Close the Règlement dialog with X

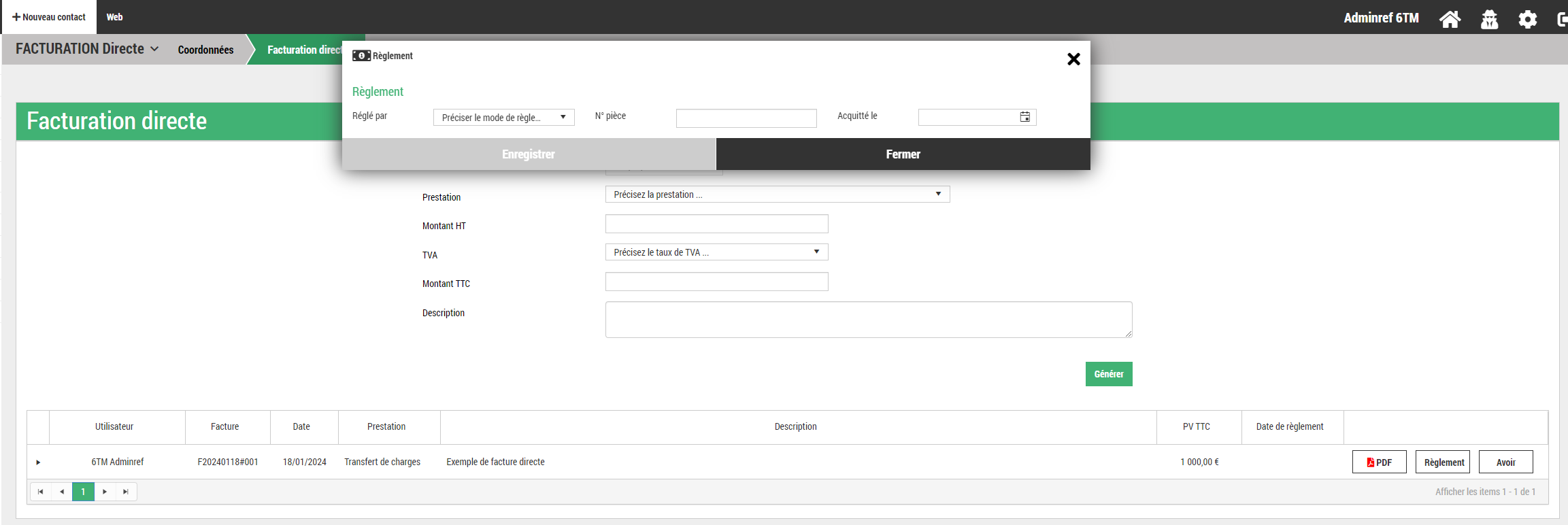(x=1073, y=59)
